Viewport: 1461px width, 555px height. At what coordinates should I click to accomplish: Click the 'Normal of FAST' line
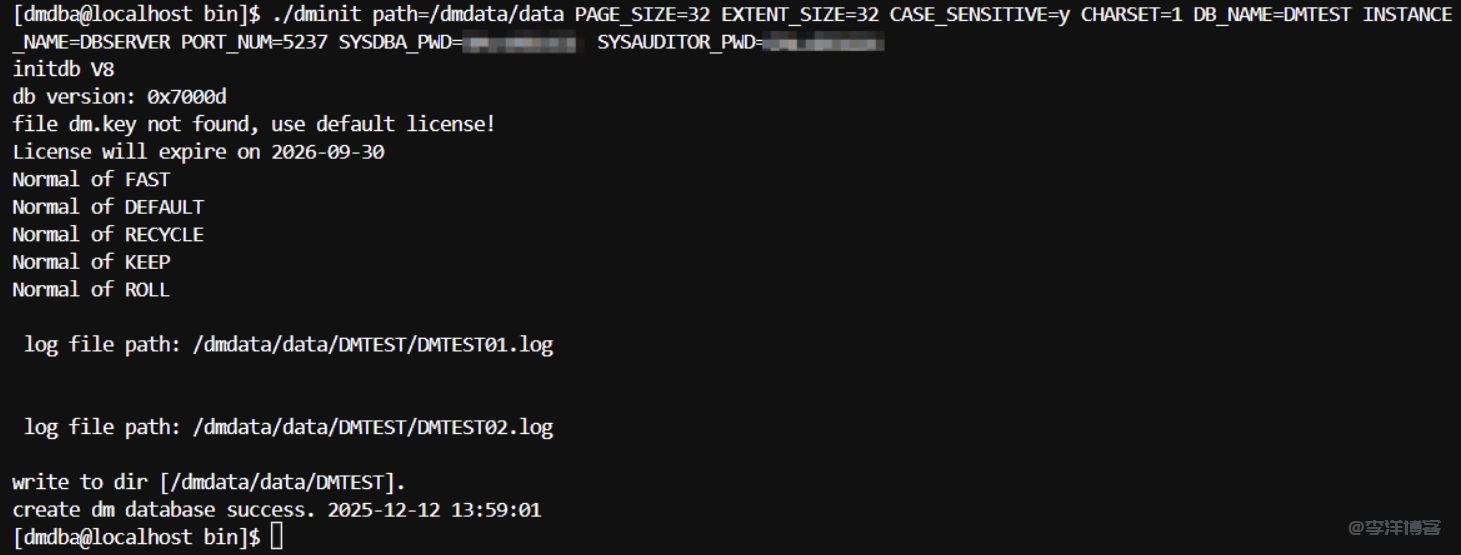(91, 180)
